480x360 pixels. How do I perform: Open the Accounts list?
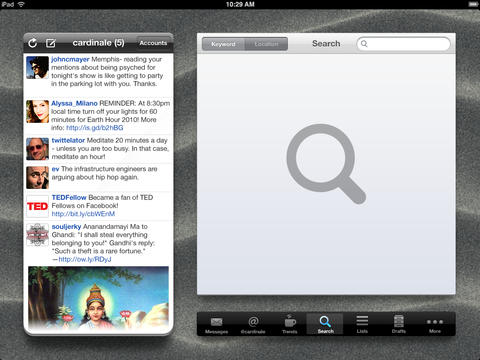[153, 43]
